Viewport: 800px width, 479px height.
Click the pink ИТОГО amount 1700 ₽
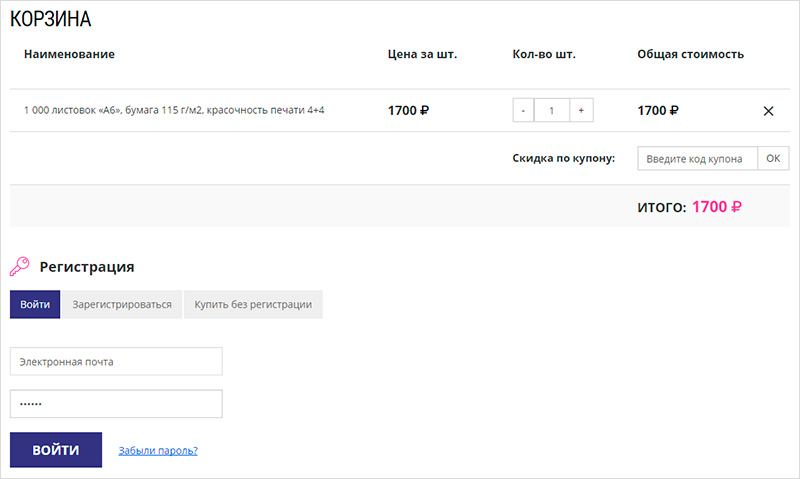(716, 207)
